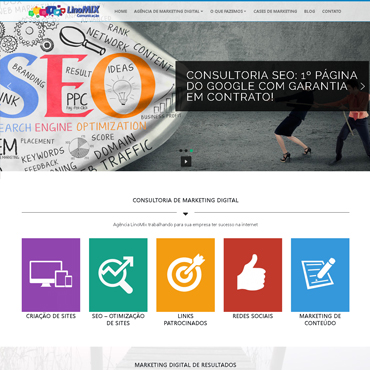
Task: Expand Agência de Marketing Digital dropdown menu
Action: [168, 11]
